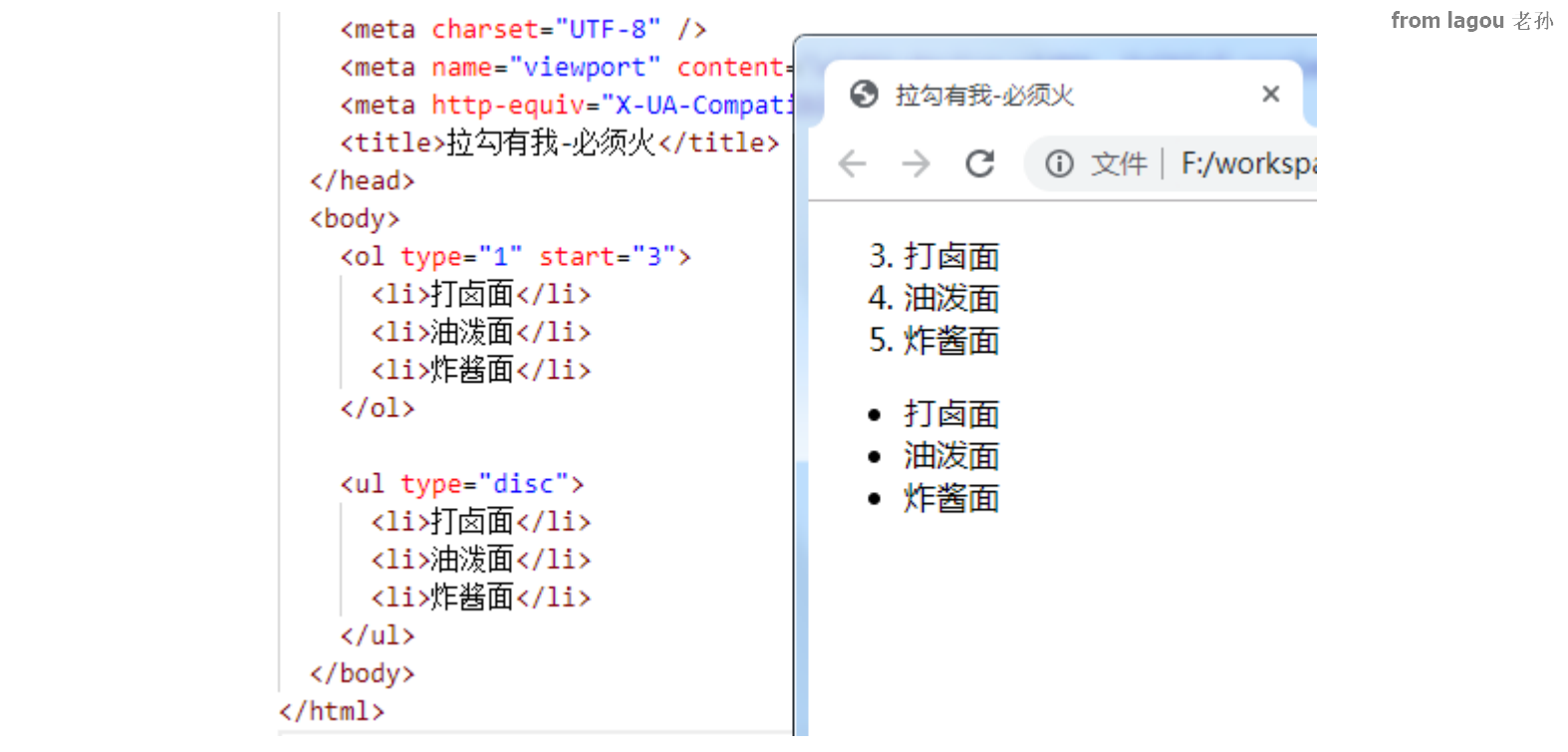Click the F:/workspa address bar text
This screenshot has height=752, width=1568.
1248,163
